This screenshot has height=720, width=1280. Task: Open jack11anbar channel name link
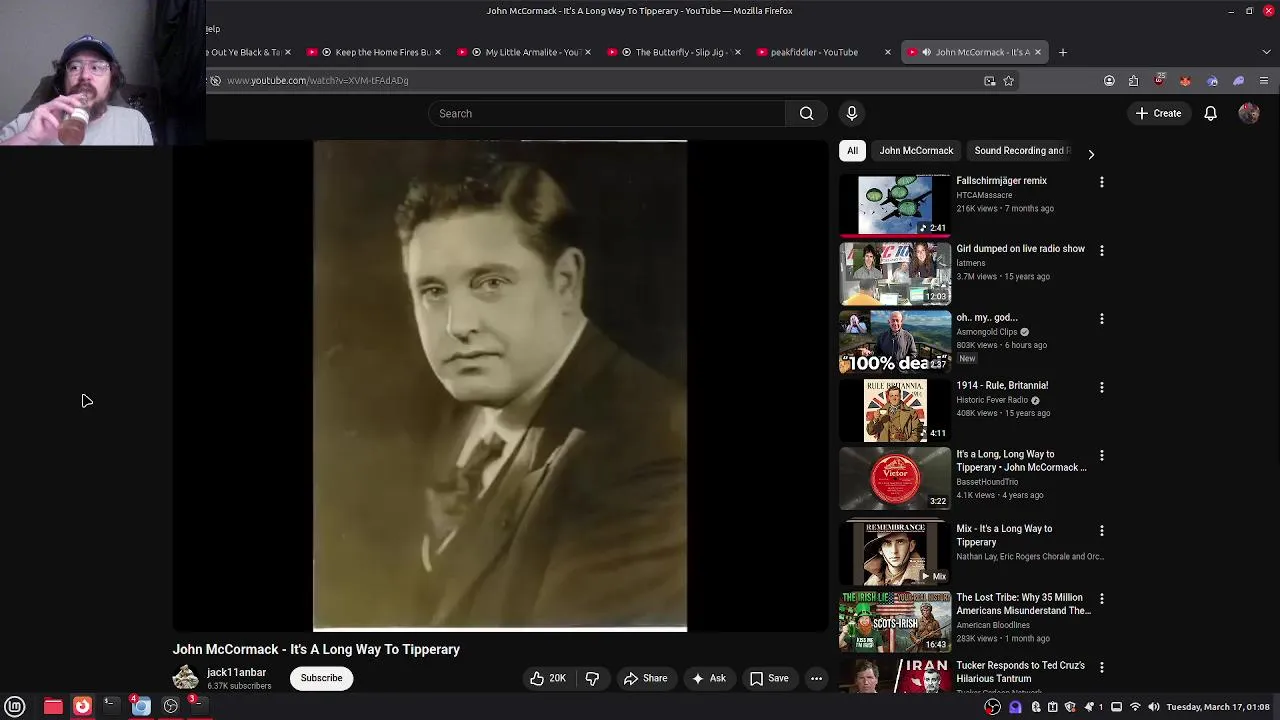pos(237,673)
